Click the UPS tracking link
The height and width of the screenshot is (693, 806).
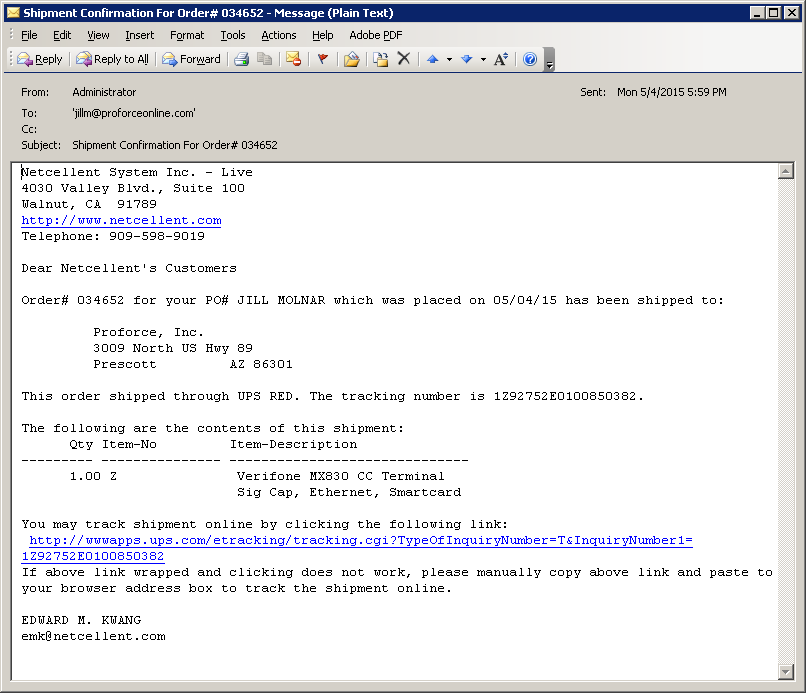[360, 540]
